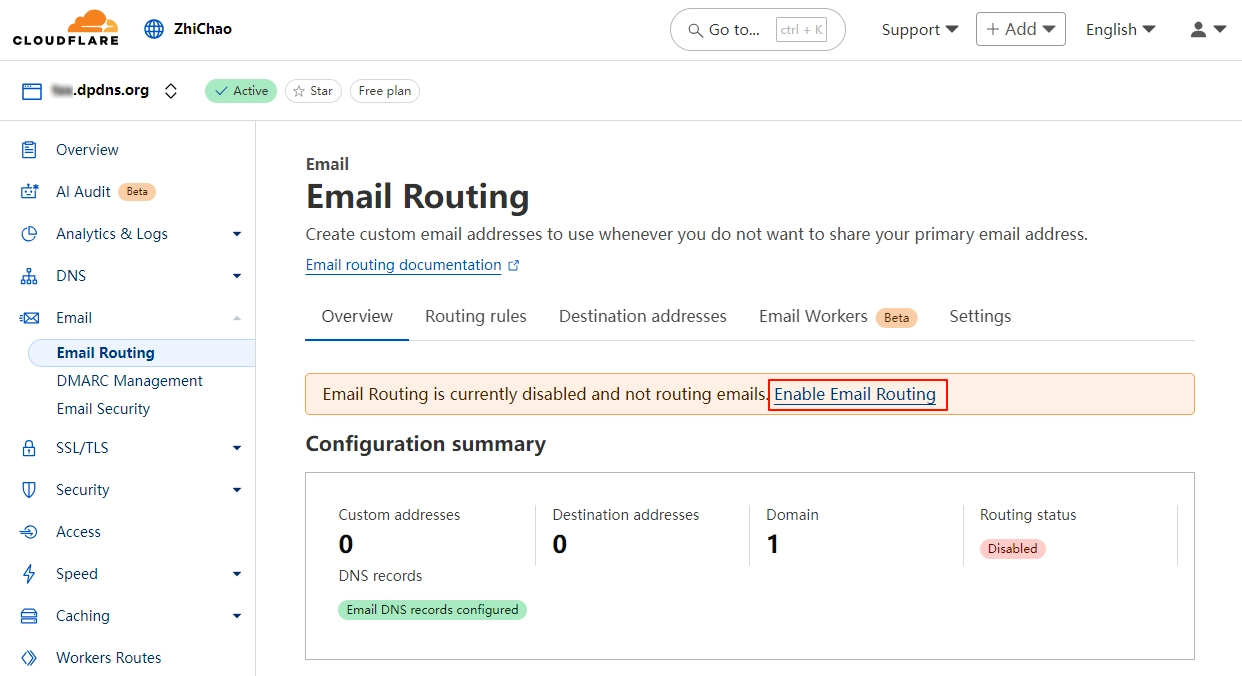The height and width of the screenshot is (676, 1242).
Task: Click the SSL/TLS padlock icon
Action: [x=29, y=448]
